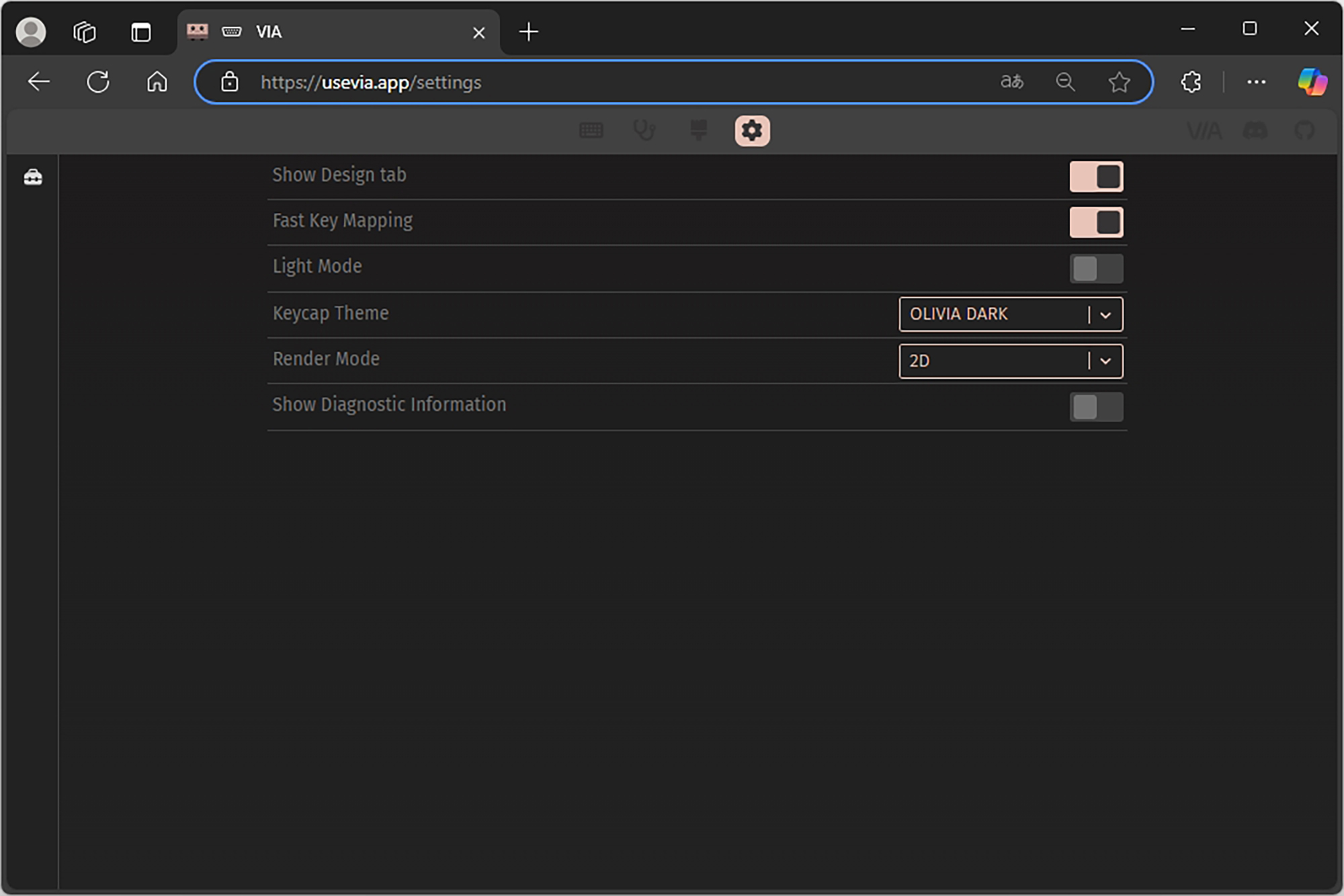Viewport: 1344px width, 896px height.
Task: Turn off Fast Key Mapping toggle
Action: [1096, 222]
